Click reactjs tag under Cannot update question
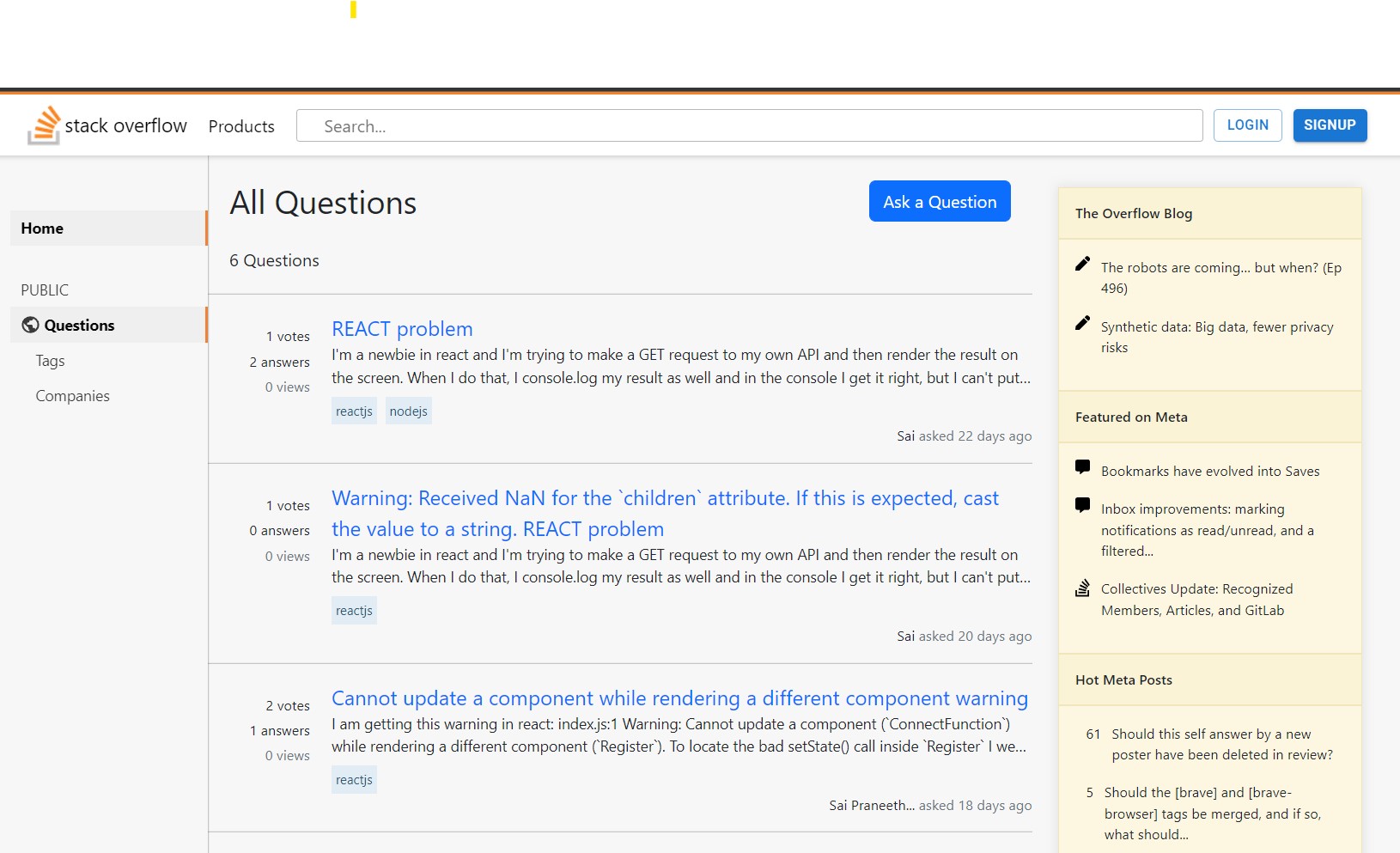This screenshot has height=853, width=1400. pyautogui.click(x=354, y=780)
